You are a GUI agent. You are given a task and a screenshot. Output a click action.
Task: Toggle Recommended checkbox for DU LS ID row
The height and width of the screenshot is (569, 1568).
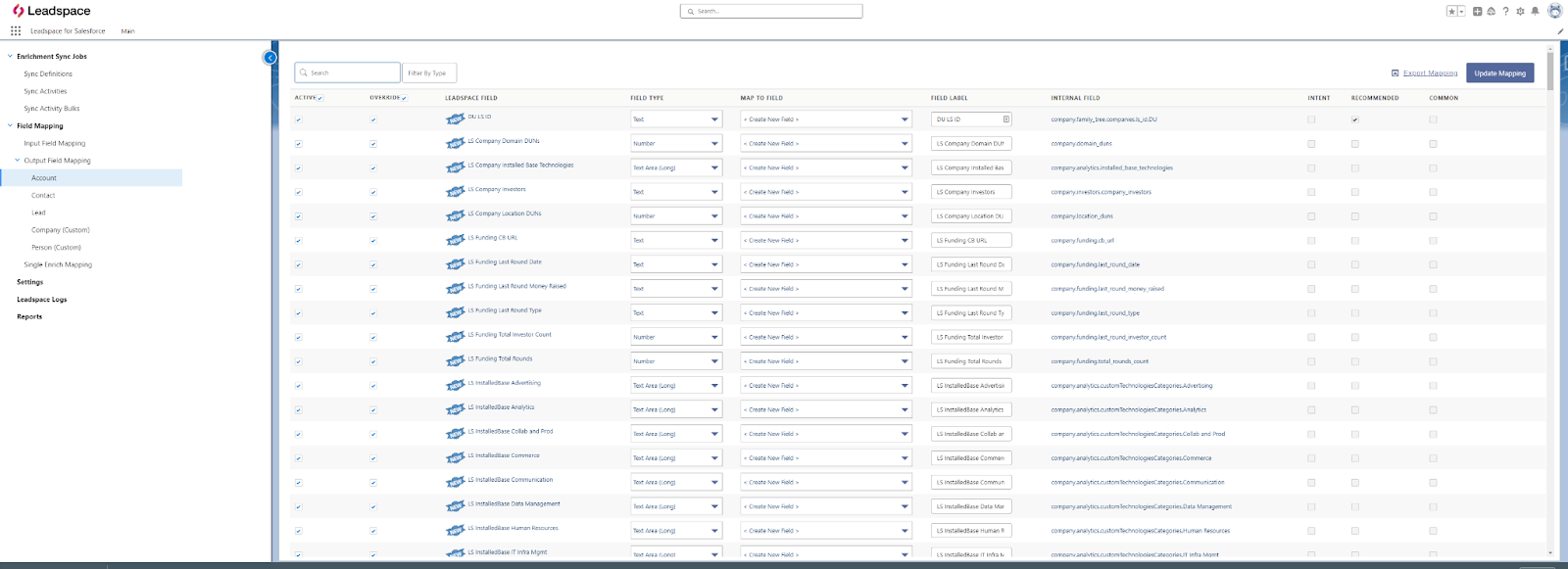pyautogui.click(x=1355, y=119)
